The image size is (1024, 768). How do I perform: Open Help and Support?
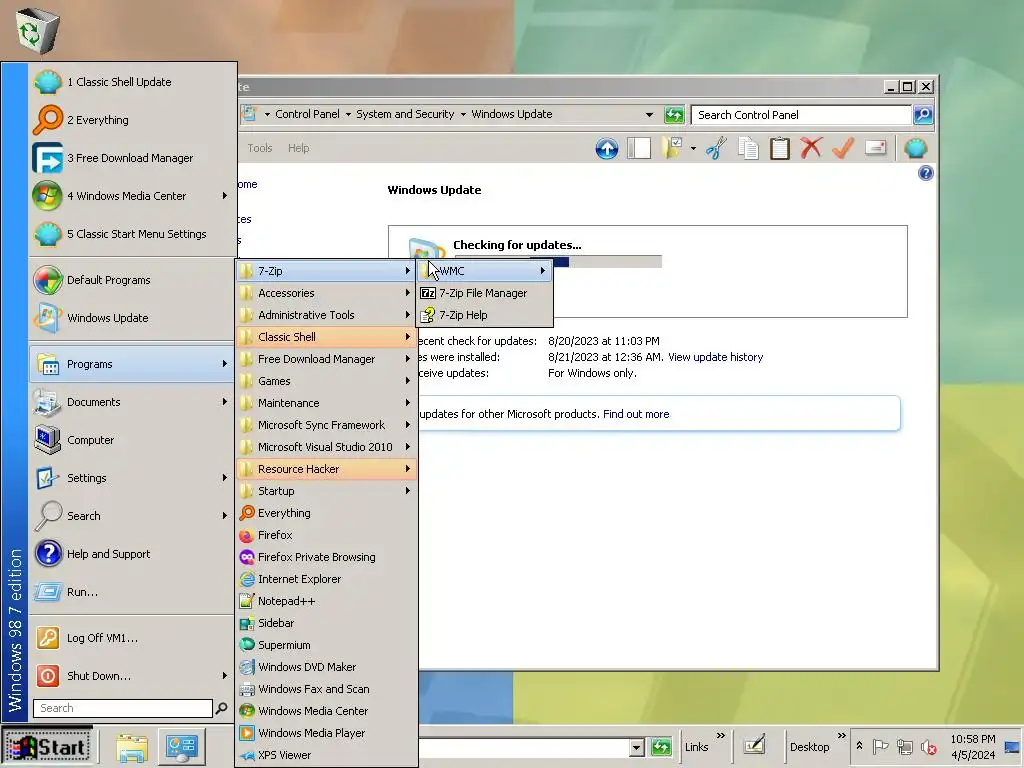click(133, 554)
